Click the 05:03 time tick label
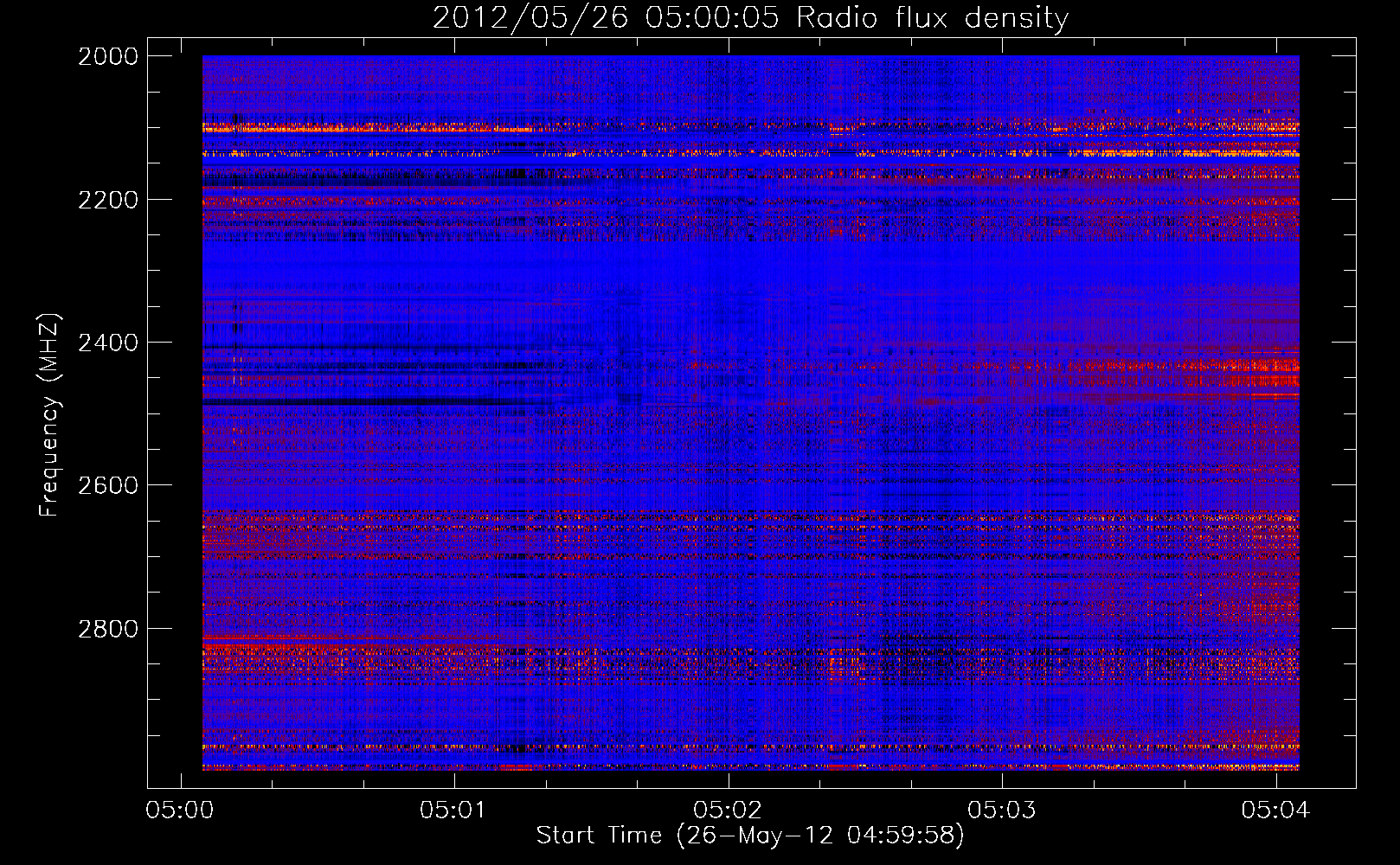1400x865 pixels. pyautogui.click(x=1002, y=811)
